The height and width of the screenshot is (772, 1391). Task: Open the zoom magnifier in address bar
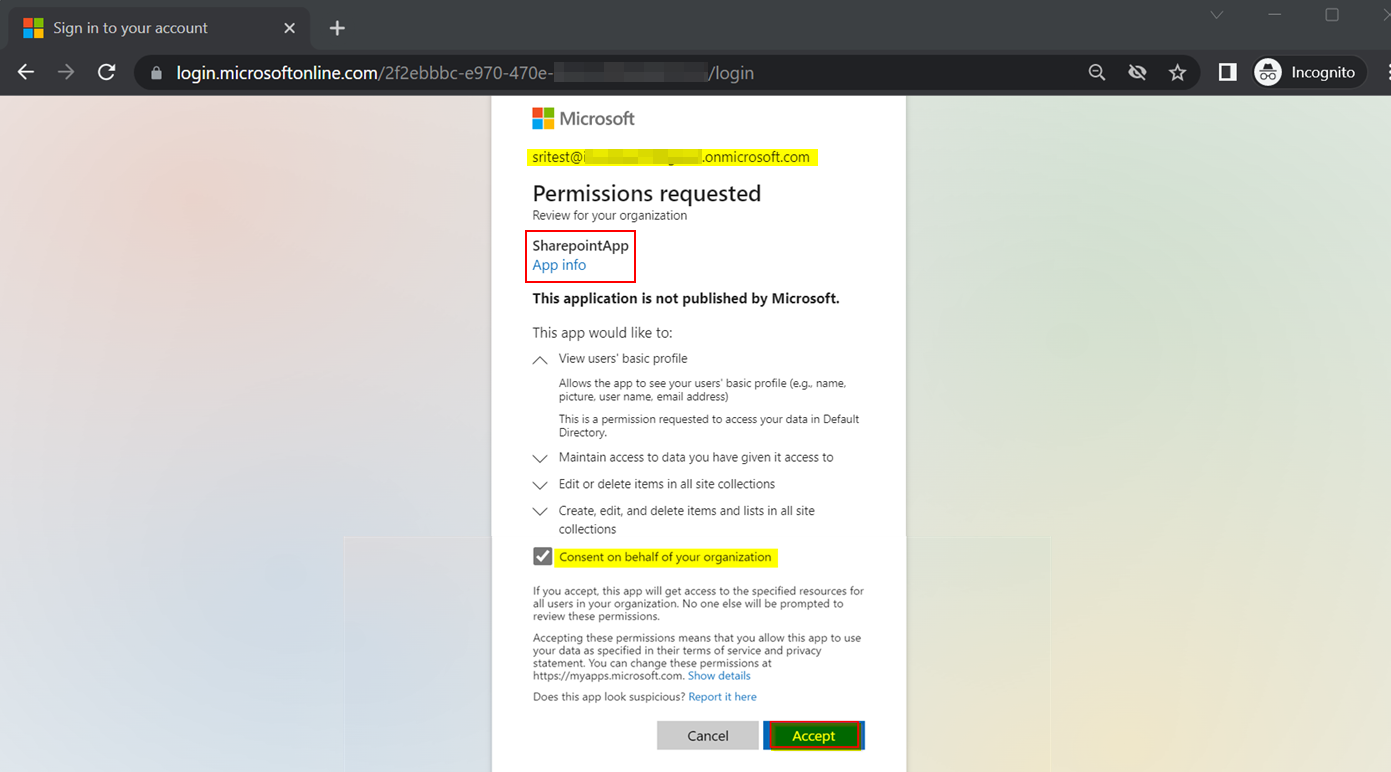point(1097,72)
